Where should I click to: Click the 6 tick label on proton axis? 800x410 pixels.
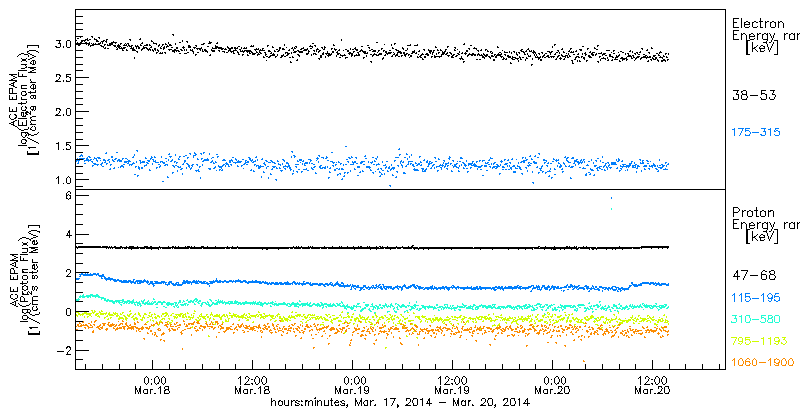click(66, 196)
